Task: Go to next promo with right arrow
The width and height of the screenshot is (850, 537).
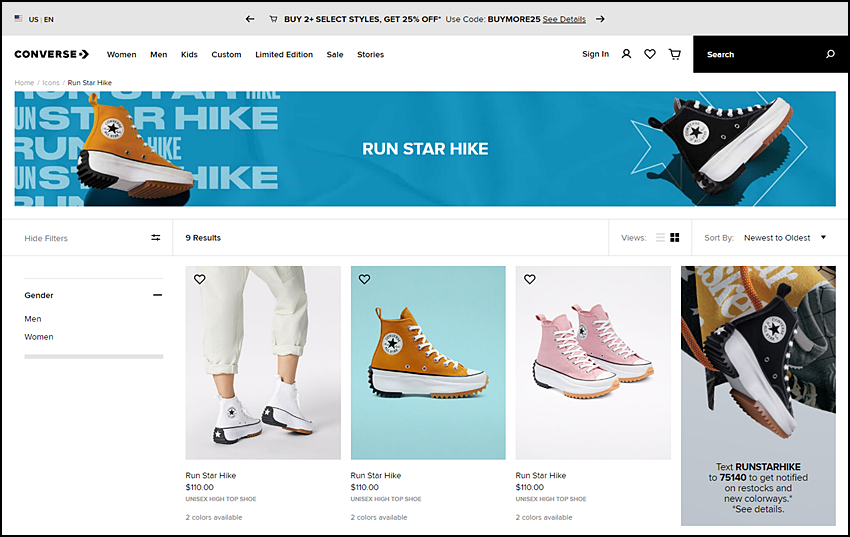Action: pos(600,19)
